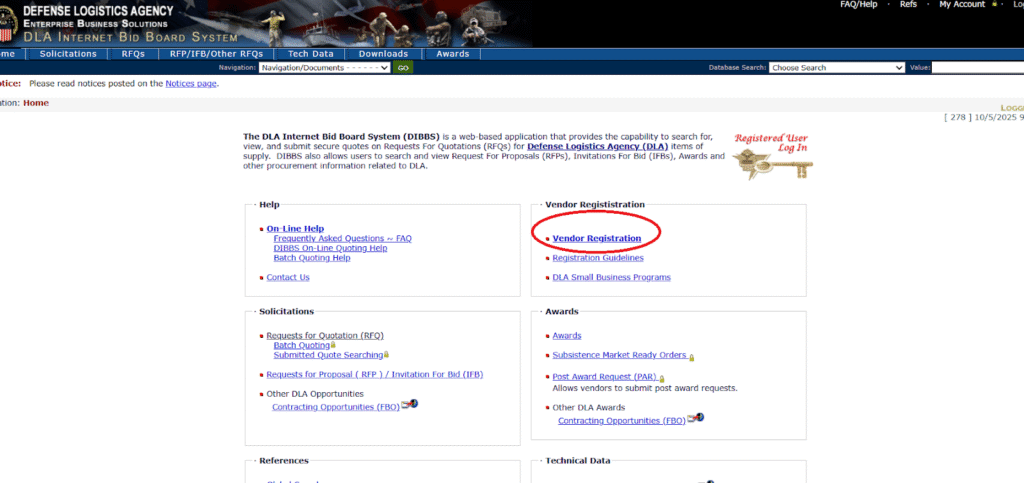Select the Tech Data menu tab
This screenshot has width=1024, height=483.
click(x=311, y=54)
